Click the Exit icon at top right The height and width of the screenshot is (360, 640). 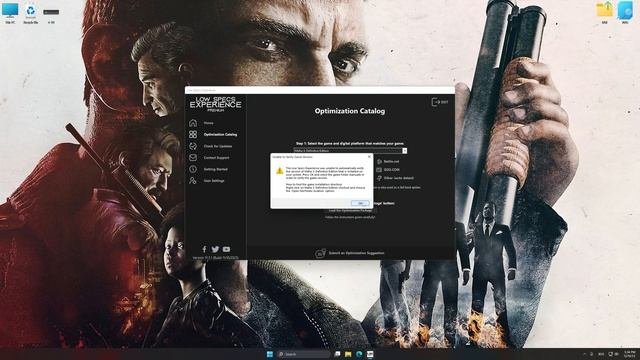click(440, 102)
